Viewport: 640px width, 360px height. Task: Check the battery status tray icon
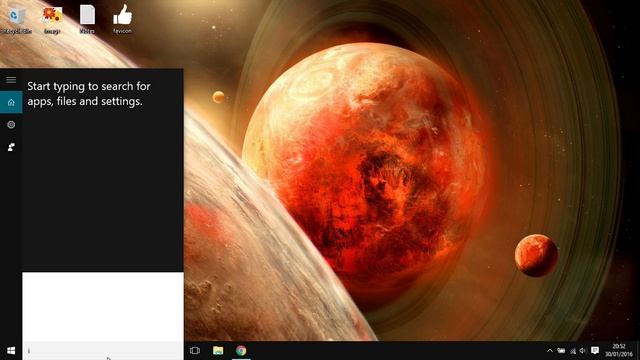[x=562, y=351]
